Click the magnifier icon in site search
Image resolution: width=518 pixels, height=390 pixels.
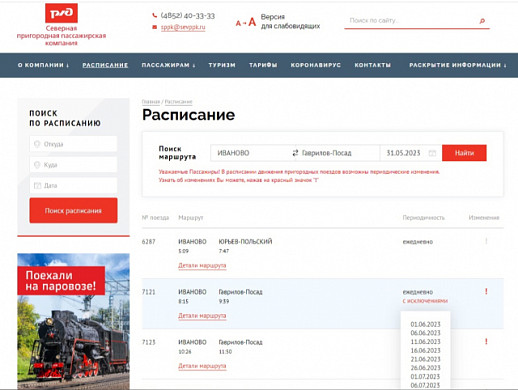[482, 21]
